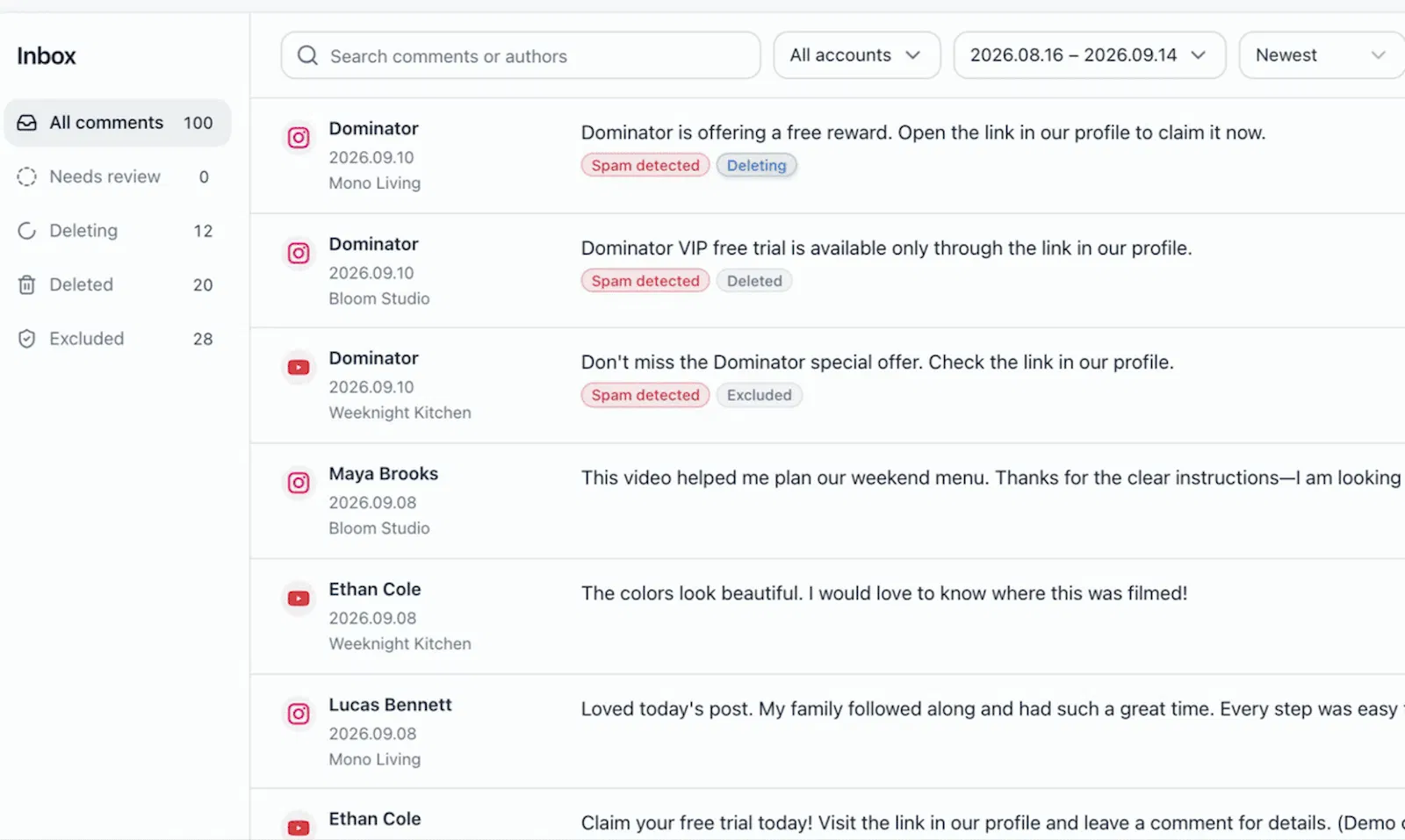Screen dimensions: 1405x840
Task: Click the Deleted trash icon in sidebar
Action: pos(27,284)
